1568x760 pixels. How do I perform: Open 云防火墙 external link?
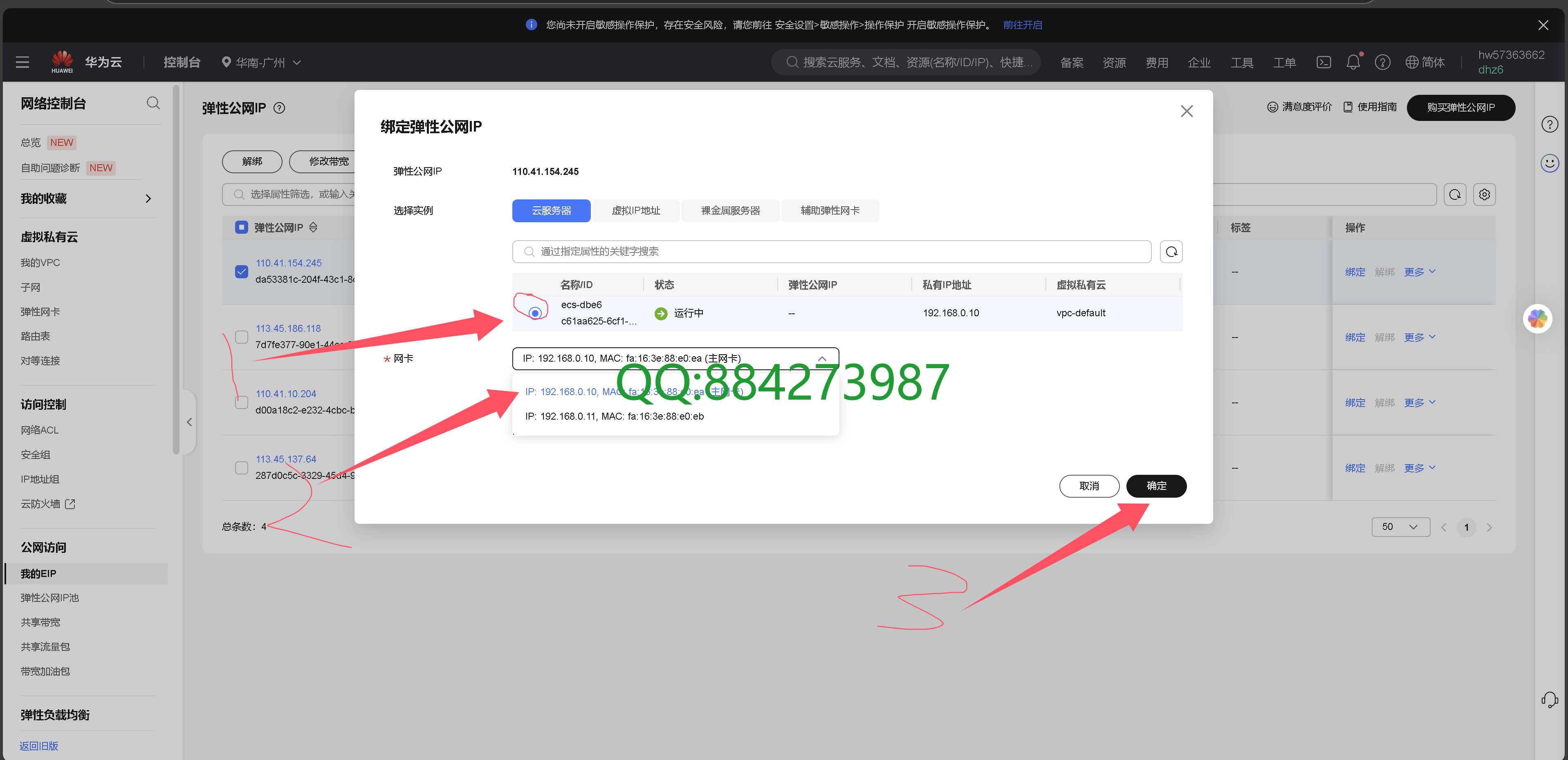click(x=48, y=504)
